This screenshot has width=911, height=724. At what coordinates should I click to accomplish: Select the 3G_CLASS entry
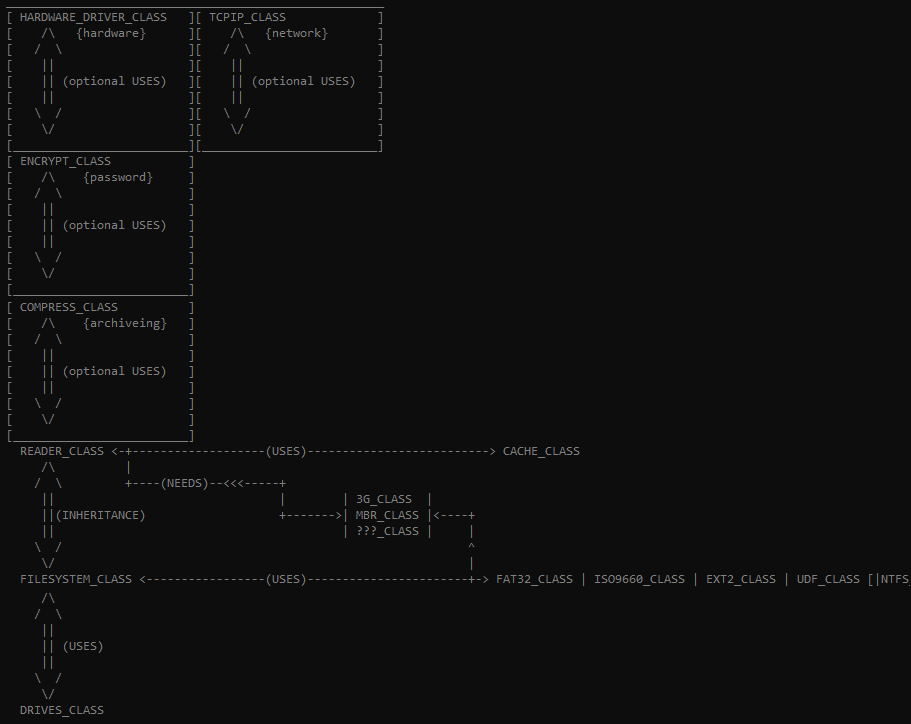pyautogui.click(x=384, y=499)
